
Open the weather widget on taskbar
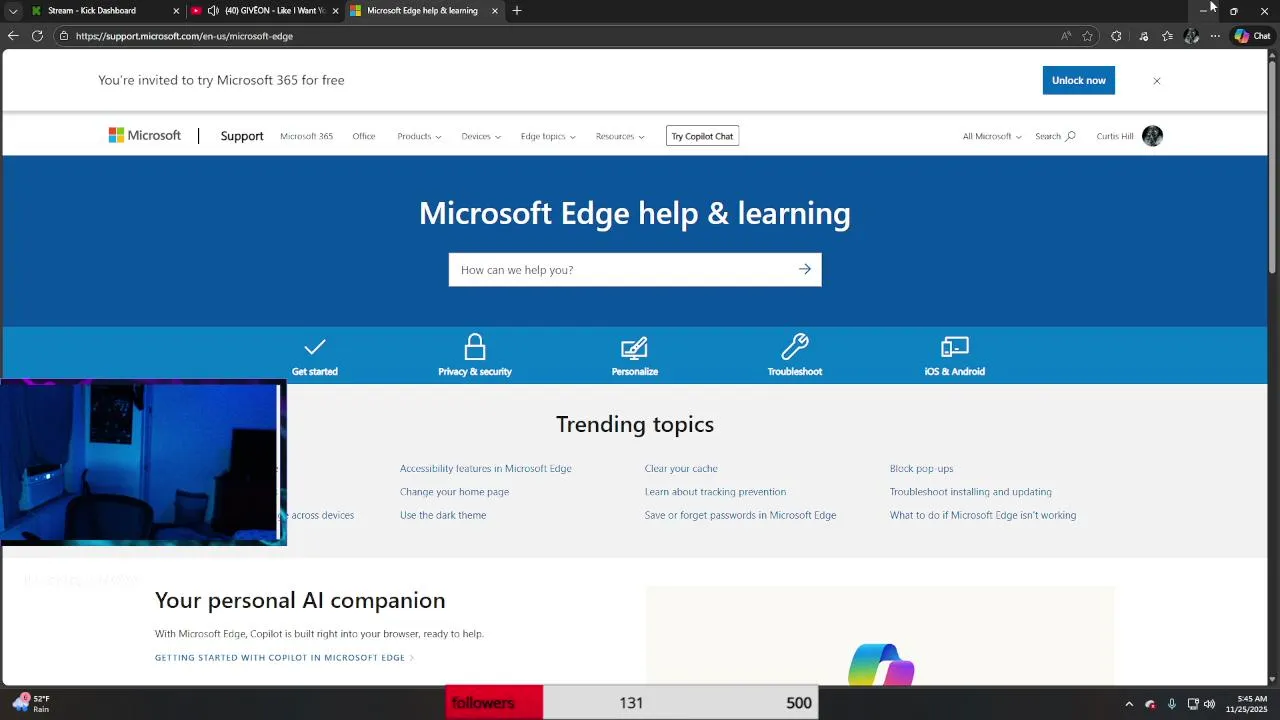(31, 703)
